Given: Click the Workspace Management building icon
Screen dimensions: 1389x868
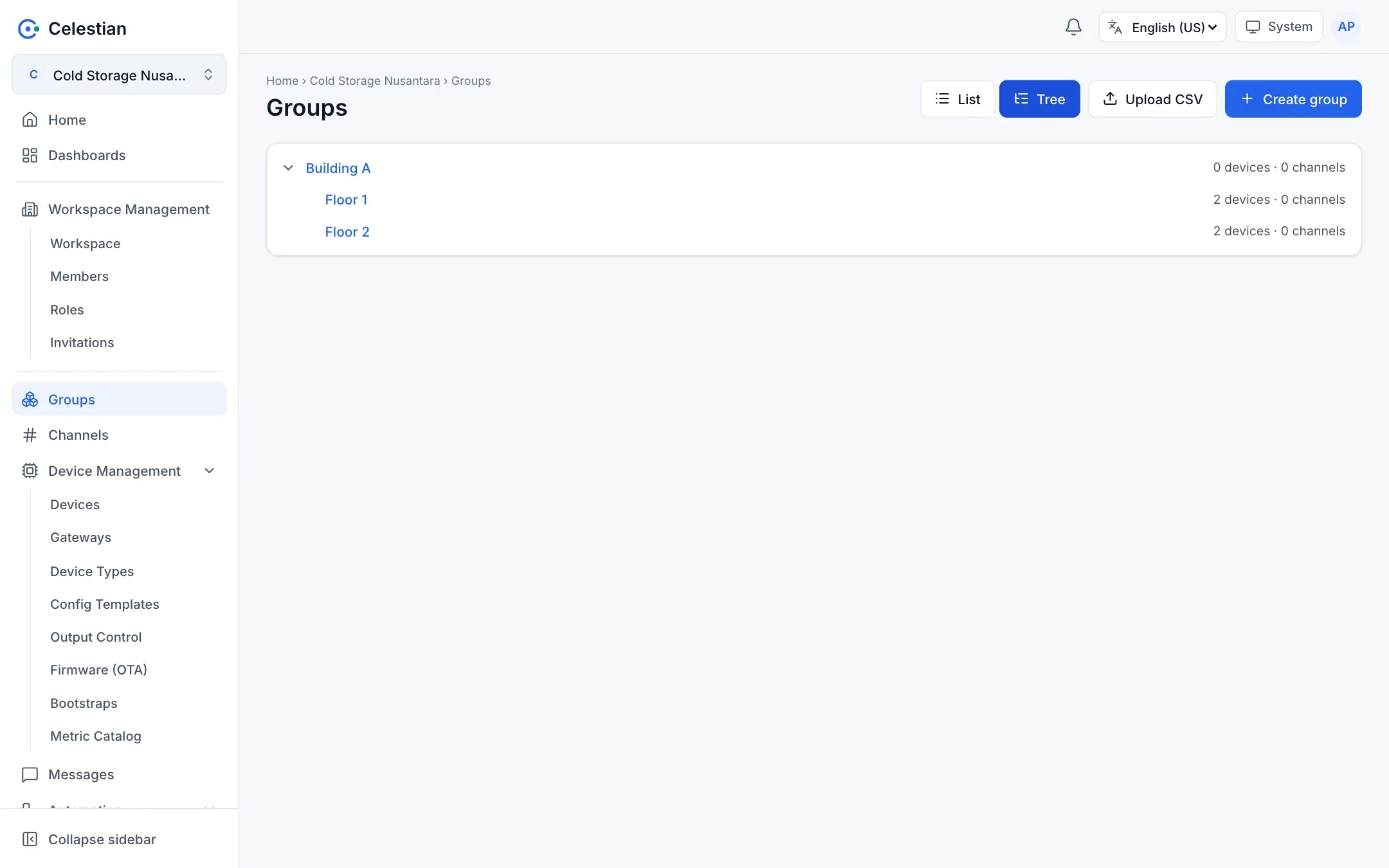Looking at the screenshot, I should (30, 209).
